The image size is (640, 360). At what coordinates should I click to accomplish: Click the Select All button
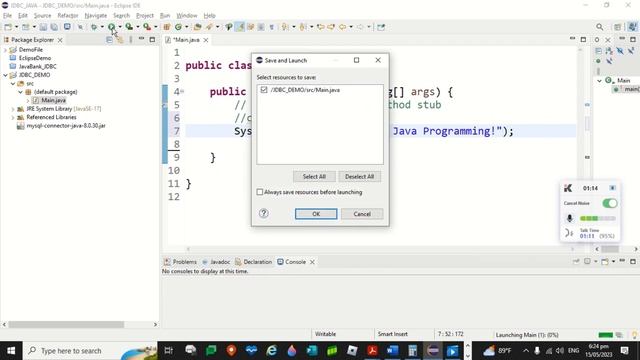click(x=314, y=176)
